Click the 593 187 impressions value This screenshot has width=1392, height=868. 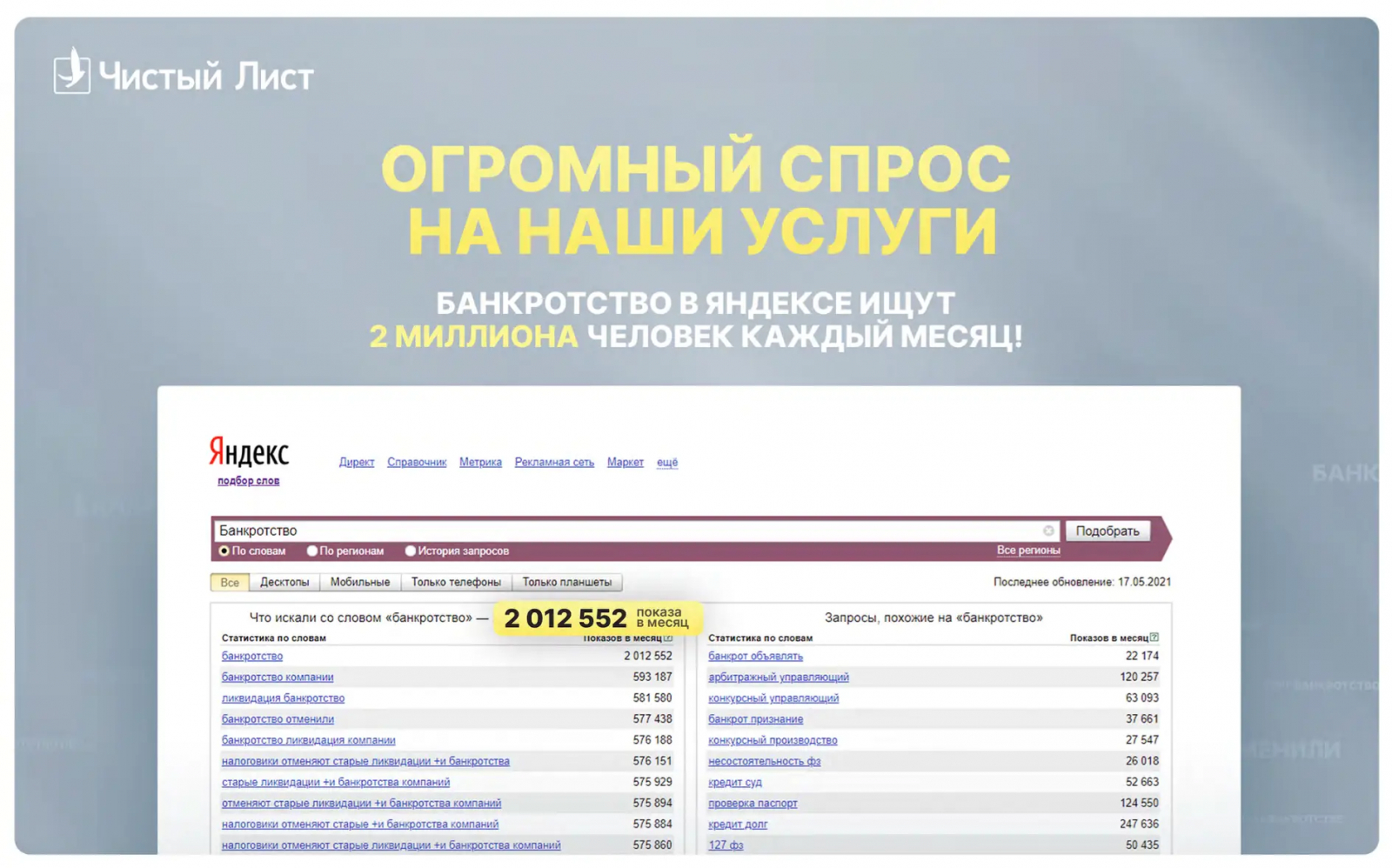[x=652, y=677]
